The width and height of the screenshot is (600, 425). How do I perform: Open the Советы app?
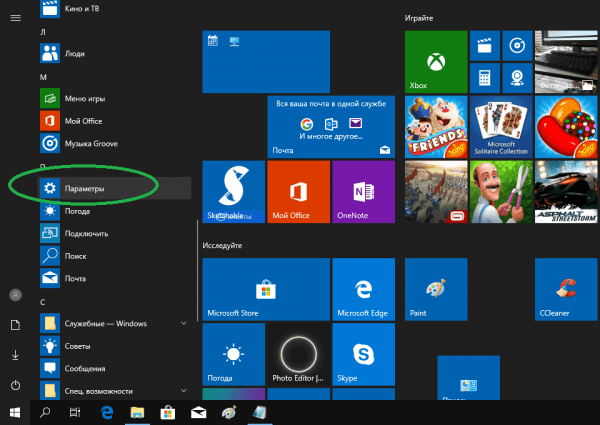click(115, 346)
